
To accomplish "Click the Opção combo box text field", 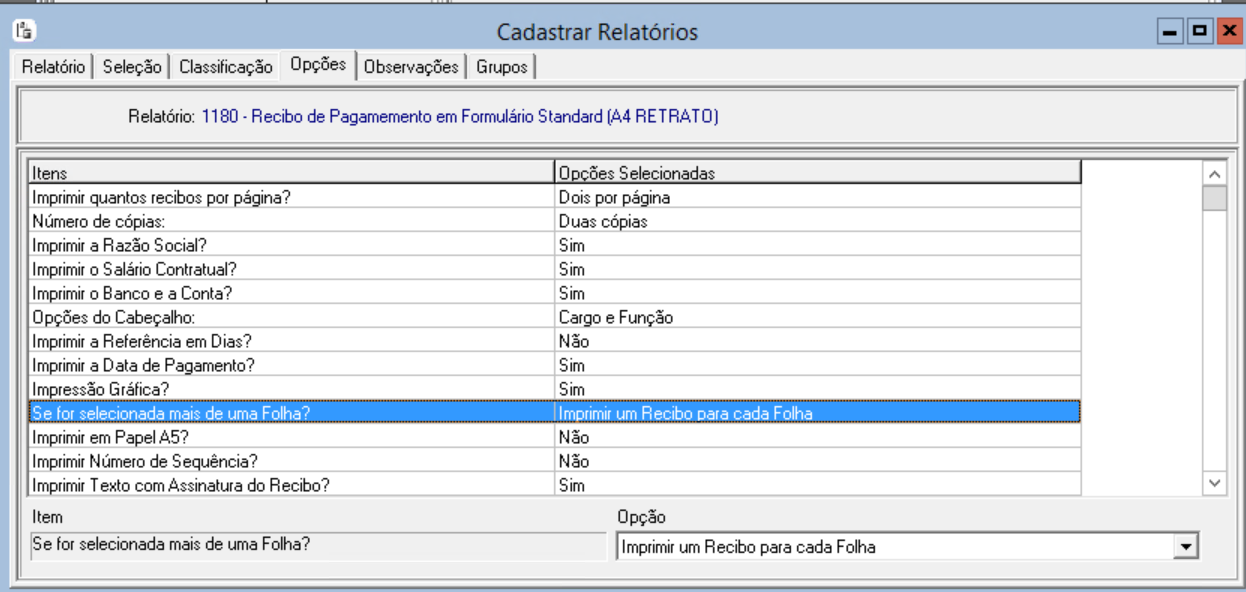I will coord(895,547).
